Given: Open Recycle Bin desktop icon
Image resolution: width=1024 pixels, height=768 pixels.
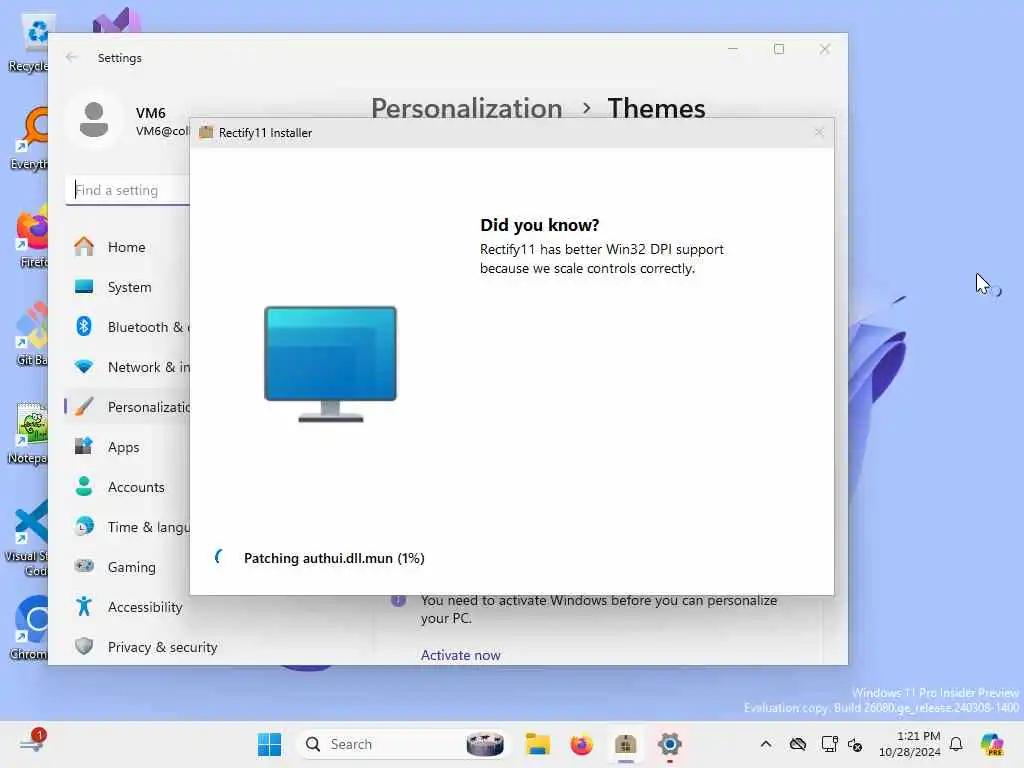Looking at the screenshot, I should click(28, 42).
